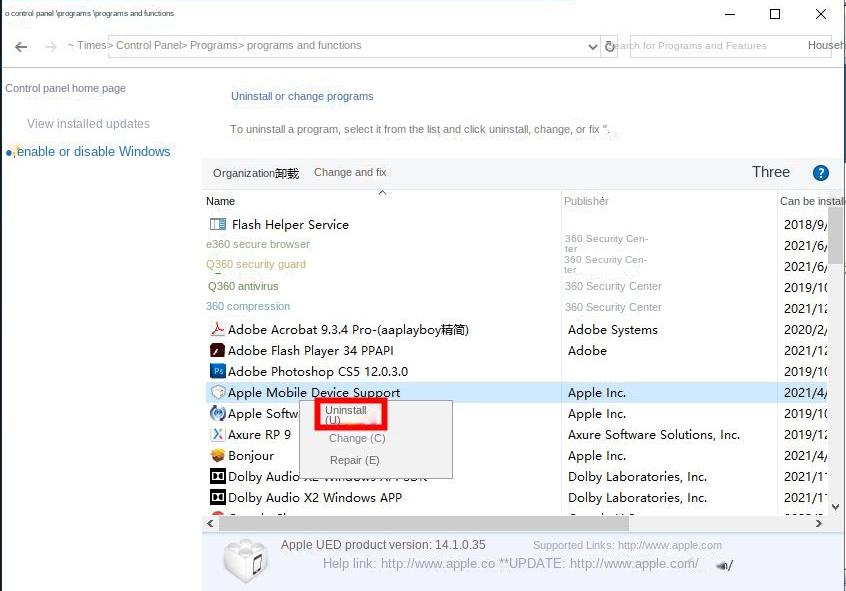
Task: Click the refresh icon beside the address bar
Action: (x=609, y=45)
